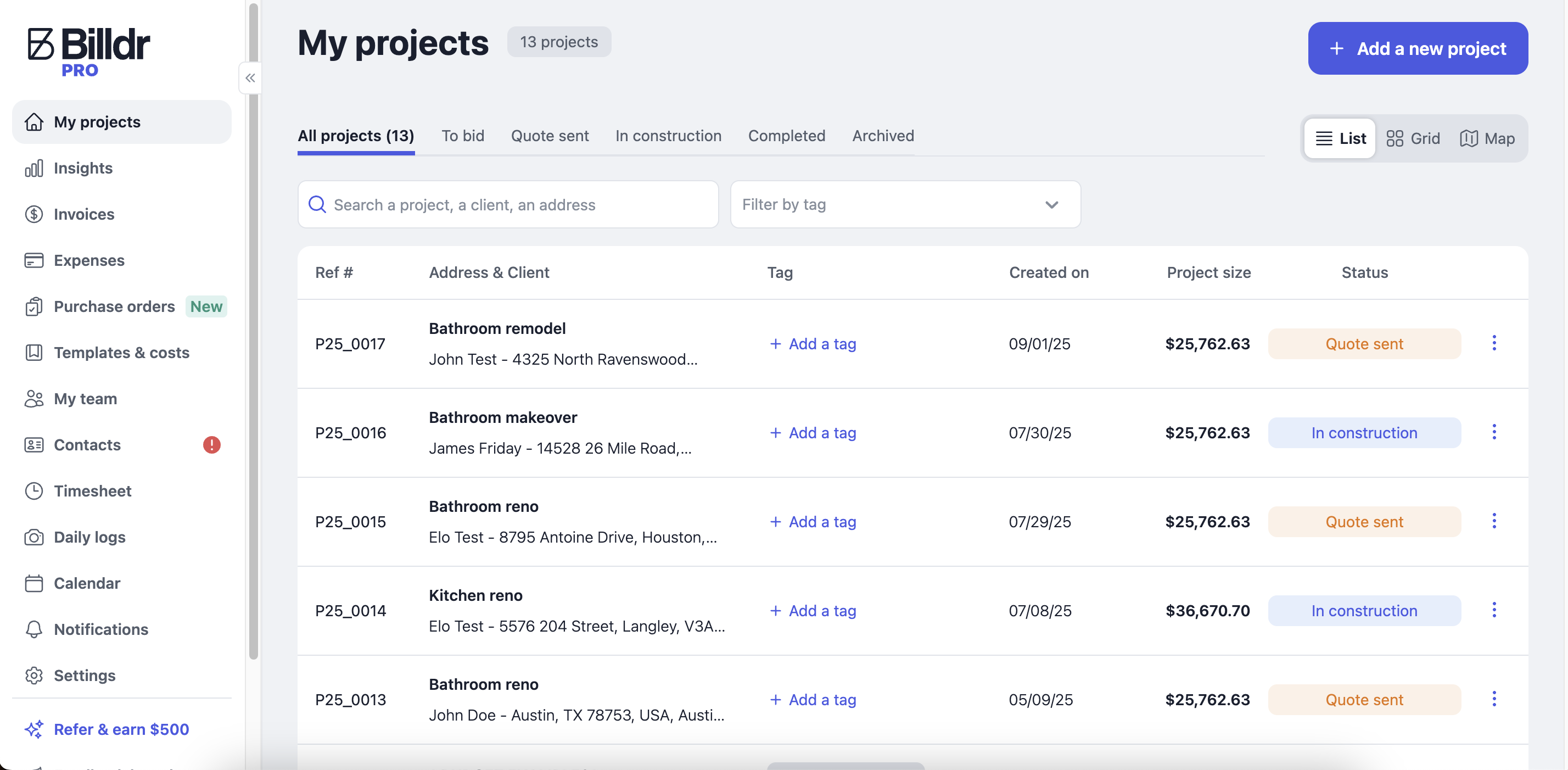The width and height of the screenshot is (1568, 770).
Task: Add a tag to project P25_0013
Action: [x=813, y=699]
